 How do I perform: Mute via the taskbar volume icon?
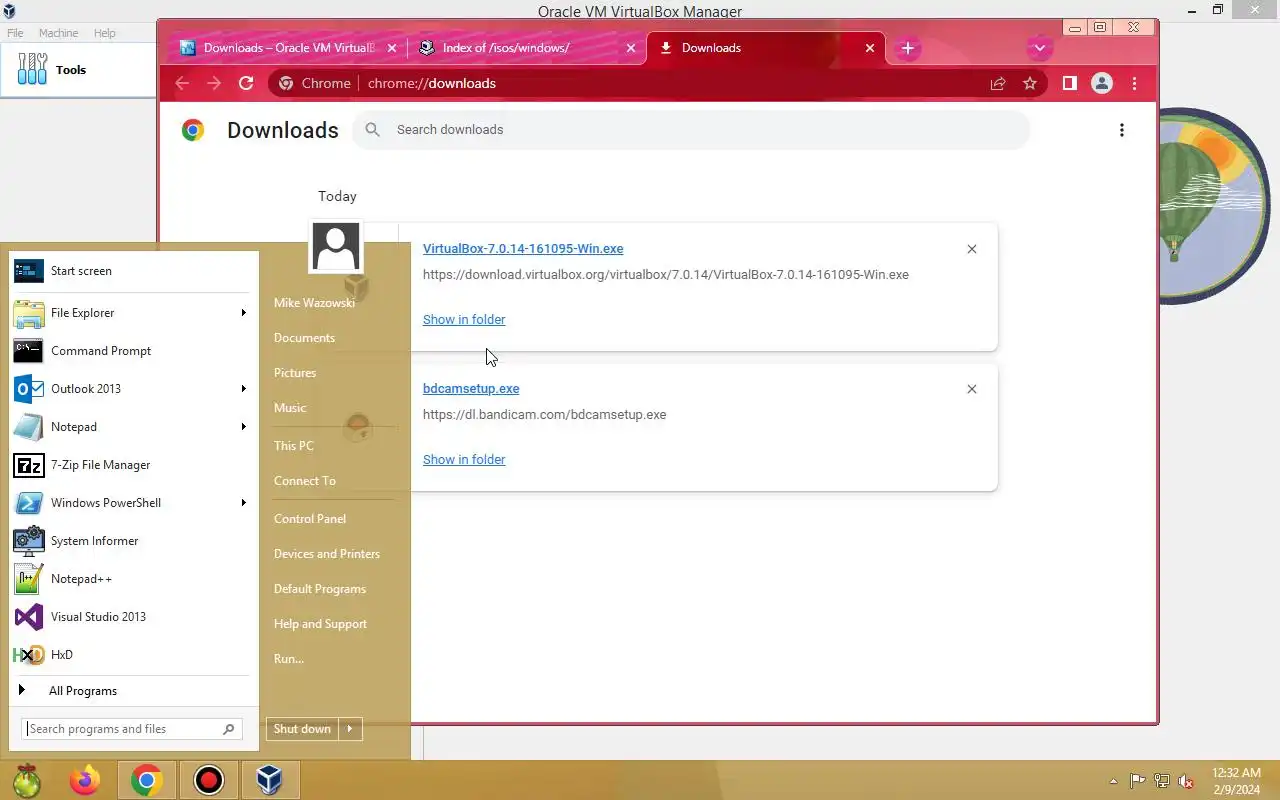[1186, 781]
